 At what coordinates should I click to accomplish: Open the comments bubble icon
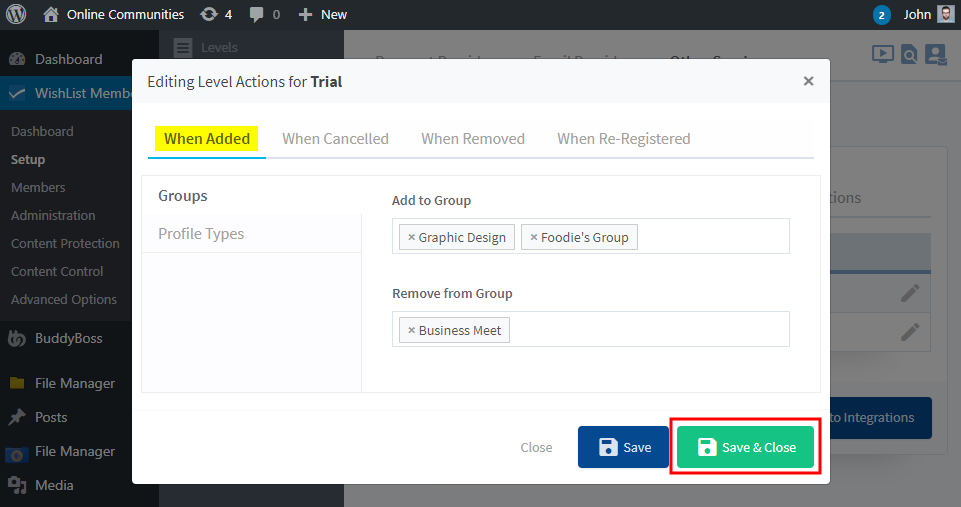pyautogui.click(x=257, y=14)
